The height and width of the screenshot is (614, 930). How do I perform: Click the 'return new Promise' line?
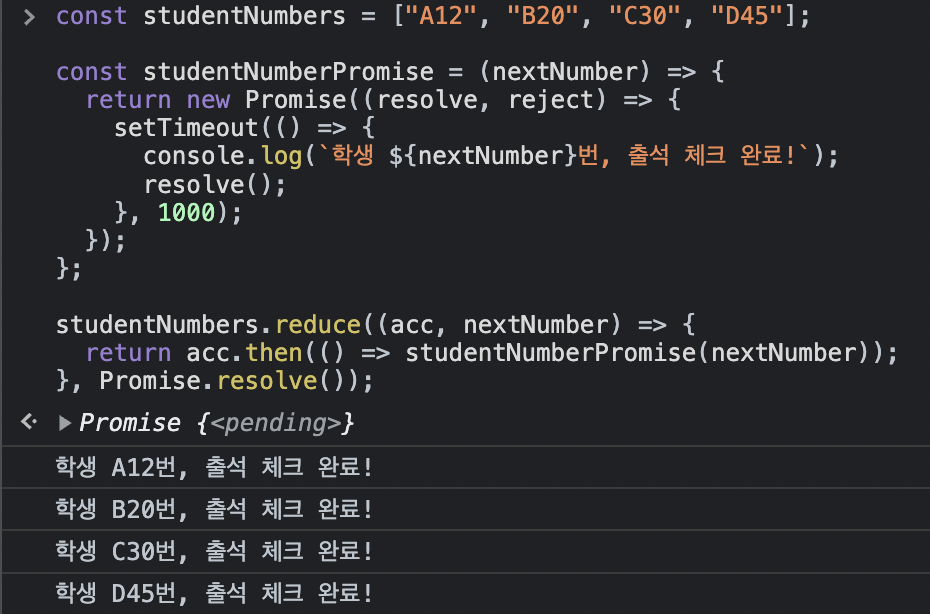click(x=383, y=100)
